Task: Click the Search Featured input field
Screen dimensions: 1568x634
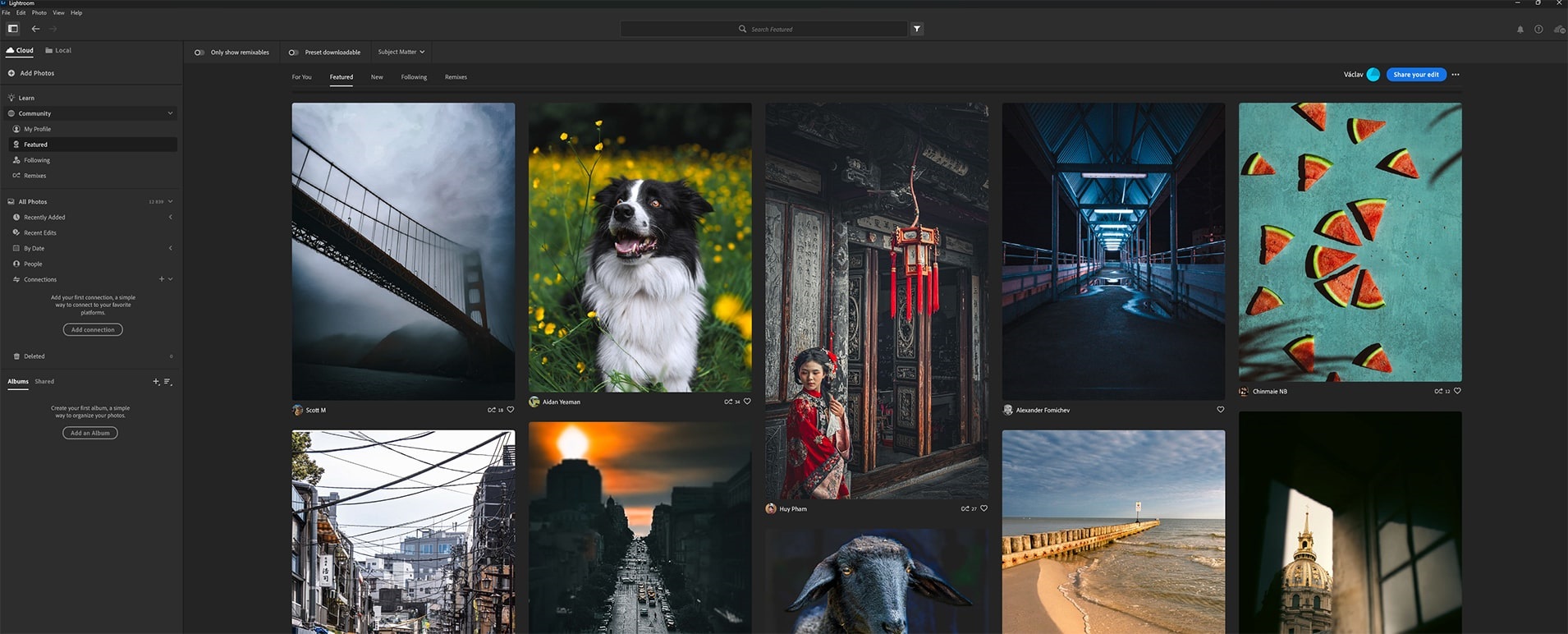Action: 763,29
